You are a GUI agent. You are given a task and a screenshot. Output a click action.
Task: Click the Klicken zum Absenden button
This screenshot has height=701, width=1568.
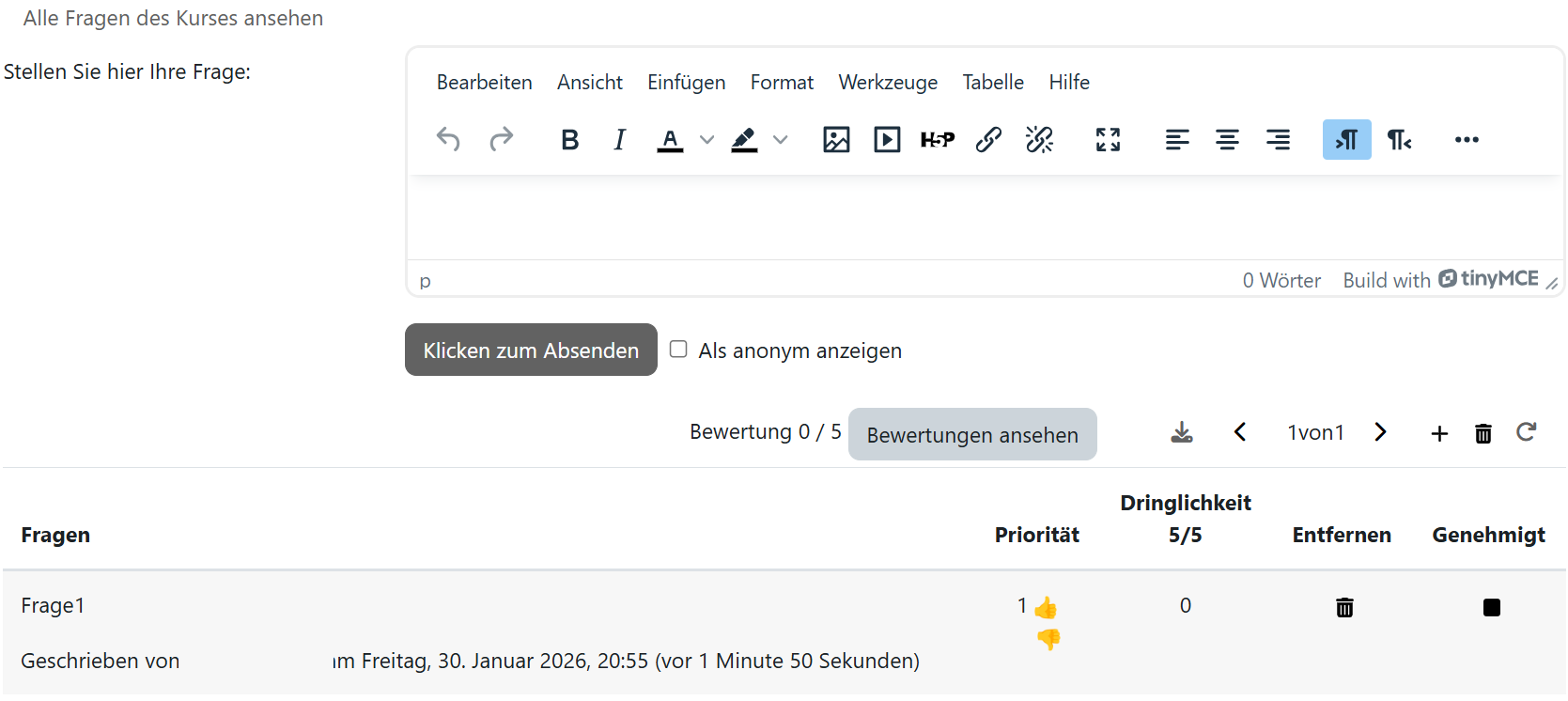pyautogui.click(x=531, y=350)
